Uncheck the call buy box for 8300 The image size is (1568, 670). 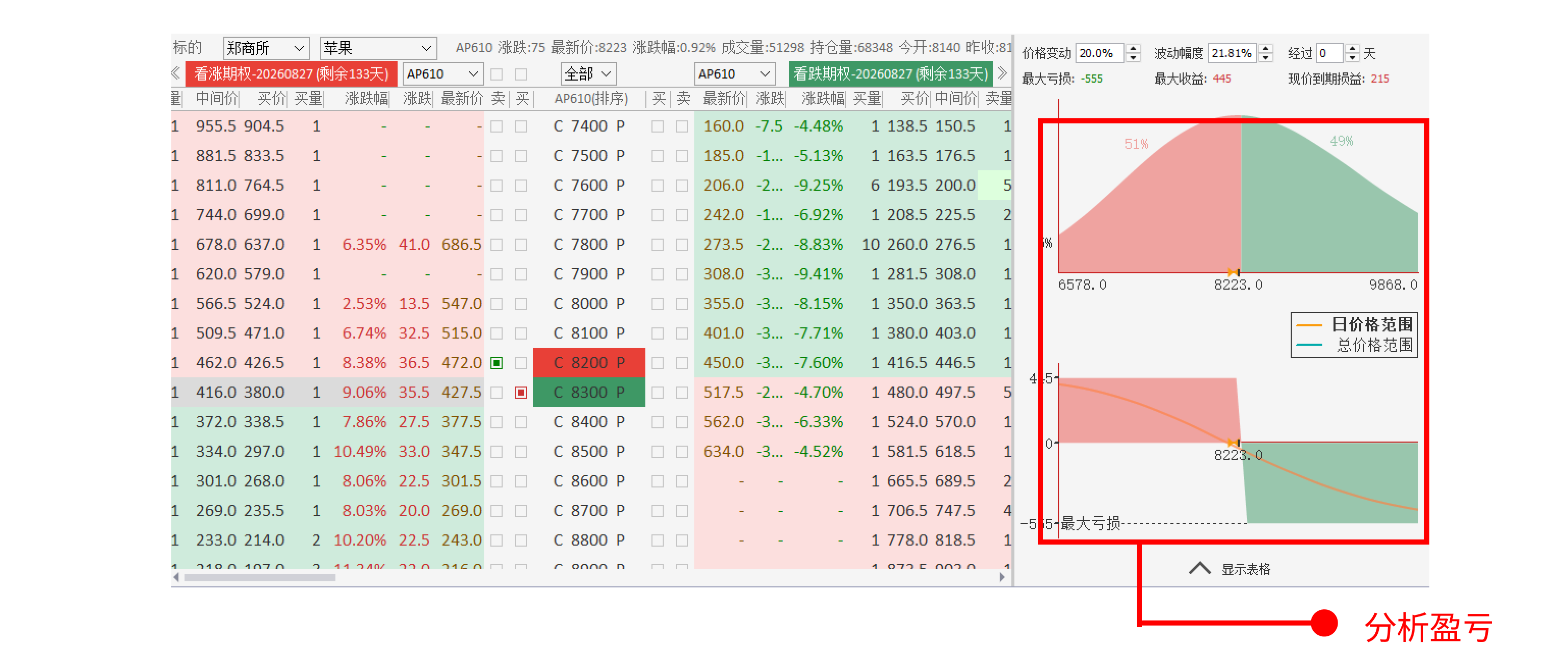pyautogui.click(x=521, y=393)
